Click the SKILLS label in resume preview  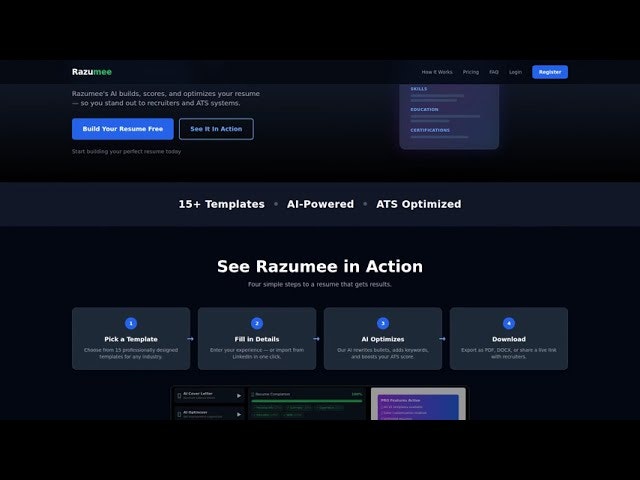click(x=419, y=89)
